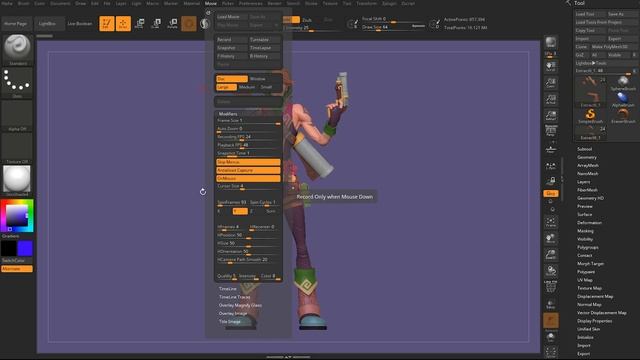Expand the TimeLine Tracks section
640x360 pixels.
235,297
